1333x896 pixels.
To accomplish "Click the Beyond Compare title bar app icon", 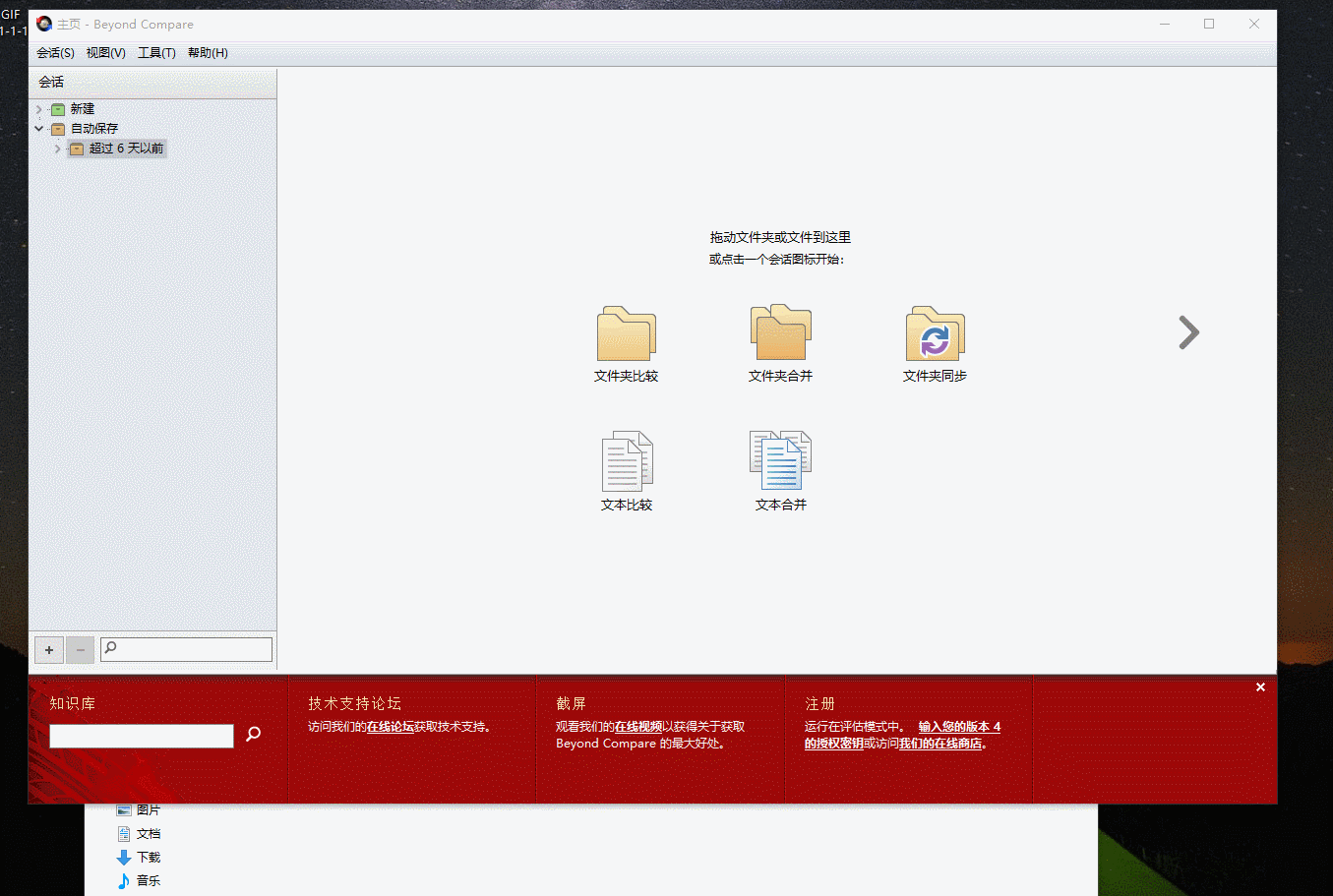I will (x=44, y=24).
